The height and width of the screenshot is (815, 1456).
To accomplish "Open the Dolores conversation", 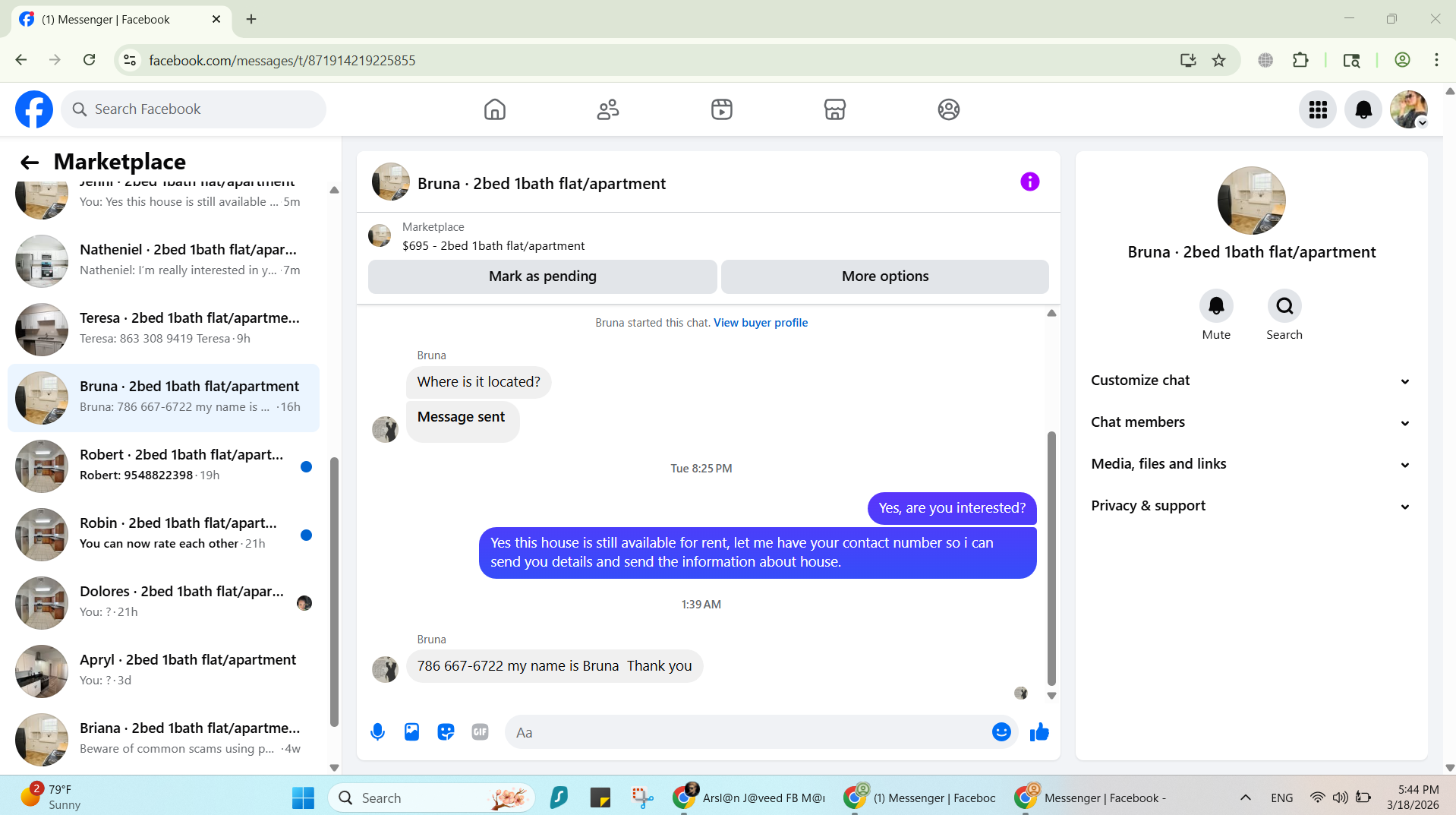I will pyautogui.click(x=163, y=602).
